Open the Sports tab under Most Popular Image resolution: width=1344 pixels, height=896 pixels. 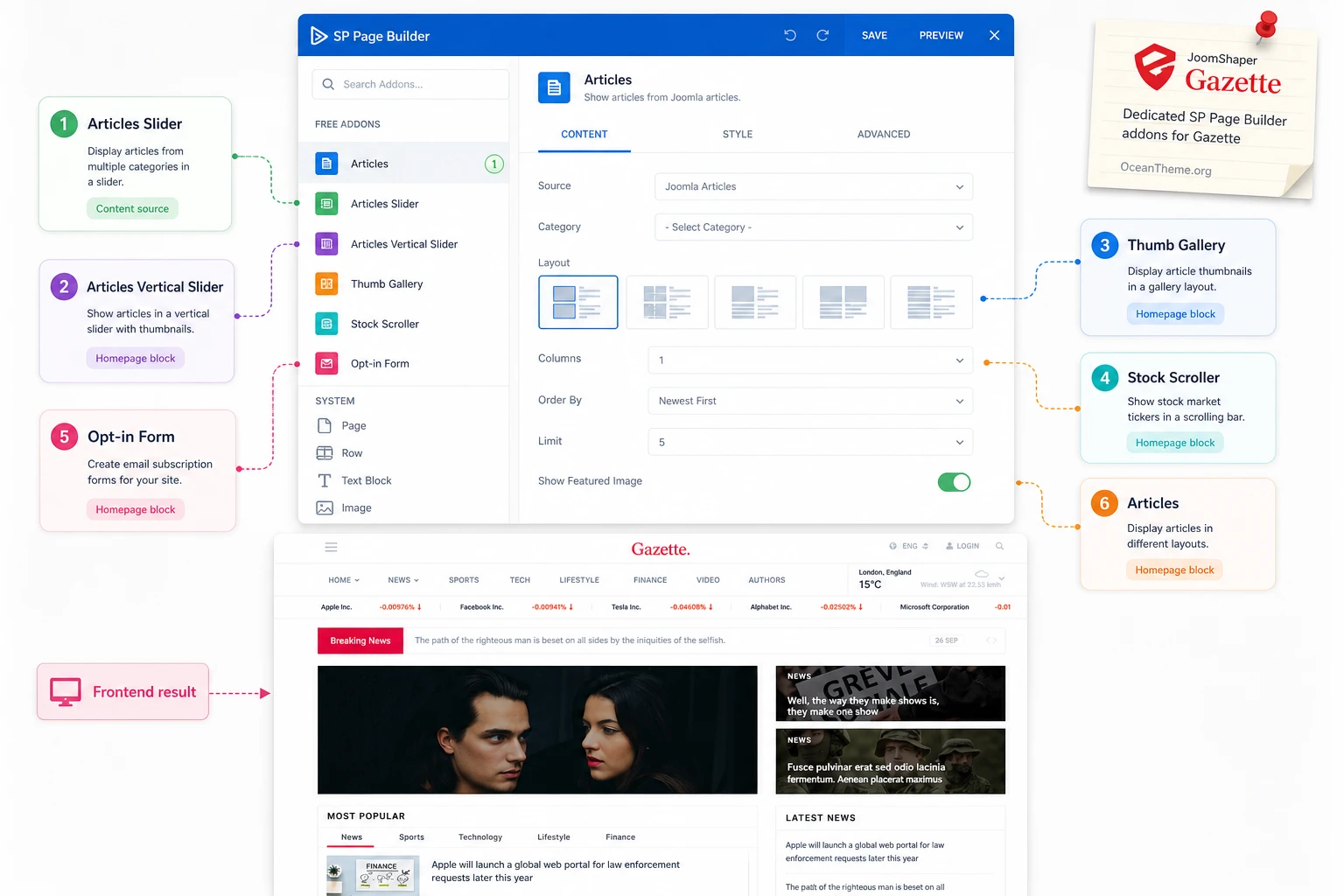[x=411, y=837]
